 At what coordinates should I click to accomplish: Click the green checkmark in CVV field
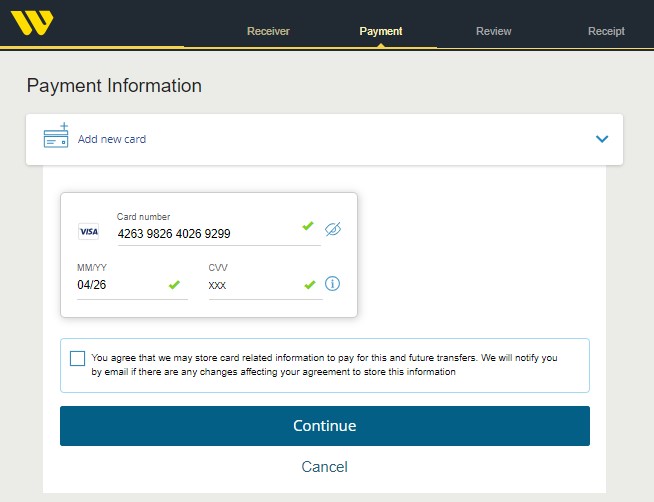point(309,285)
